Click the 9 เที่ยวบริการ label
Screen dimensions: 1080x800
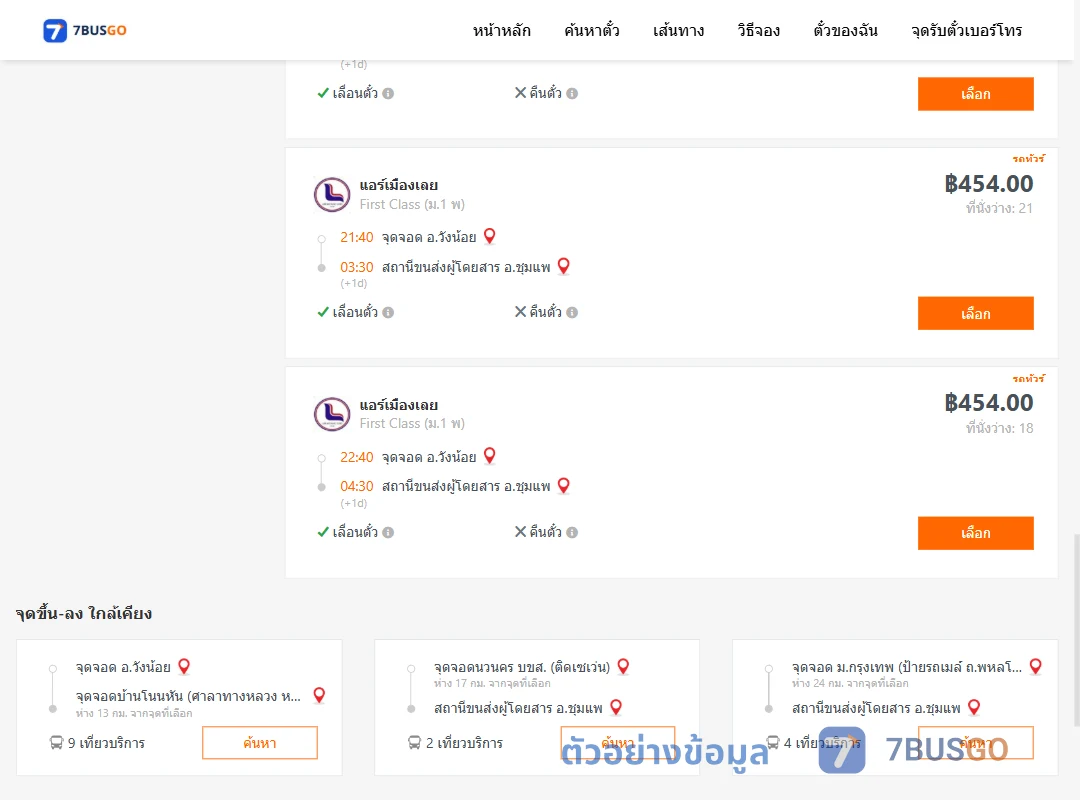pos(106,743)
